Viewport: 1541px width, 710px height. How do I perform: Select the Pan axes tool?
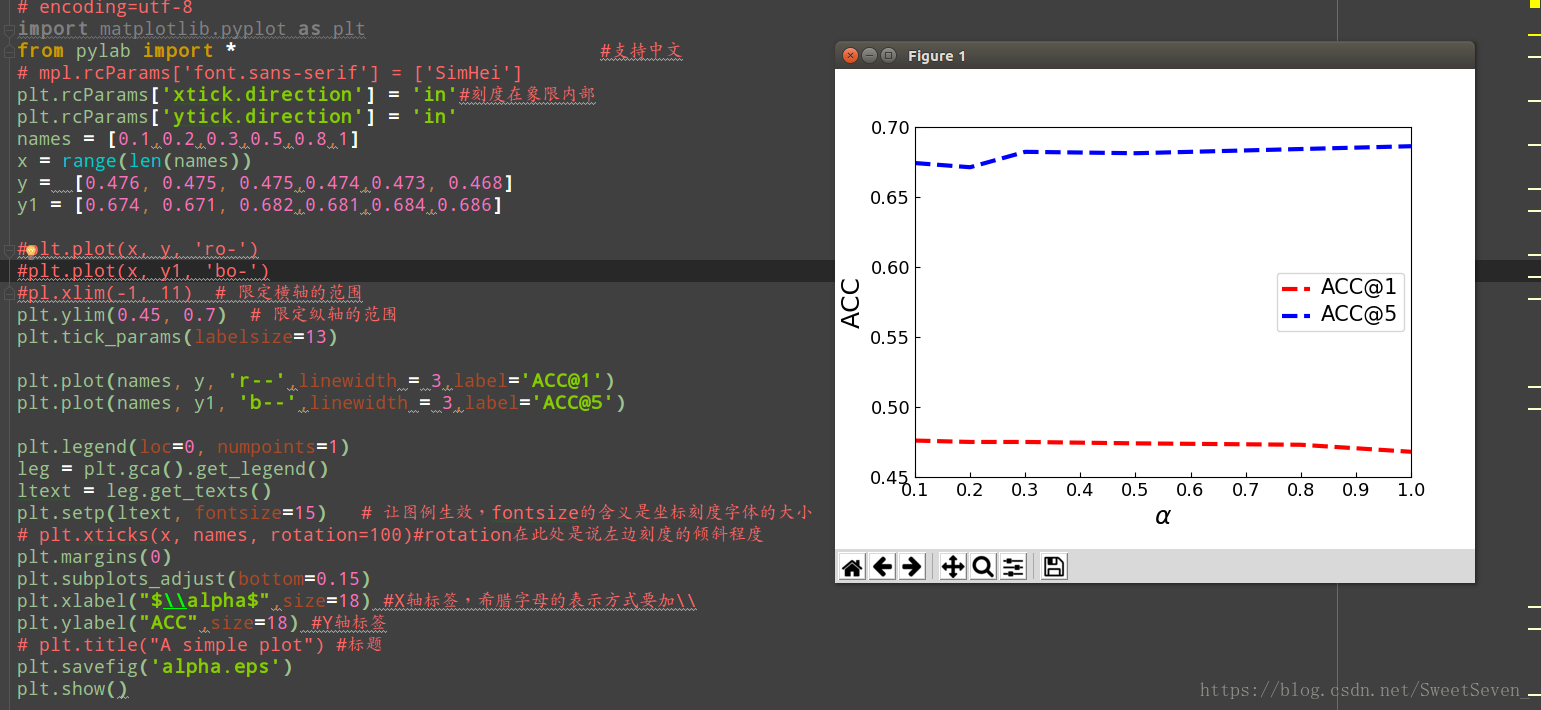point(953,567)
